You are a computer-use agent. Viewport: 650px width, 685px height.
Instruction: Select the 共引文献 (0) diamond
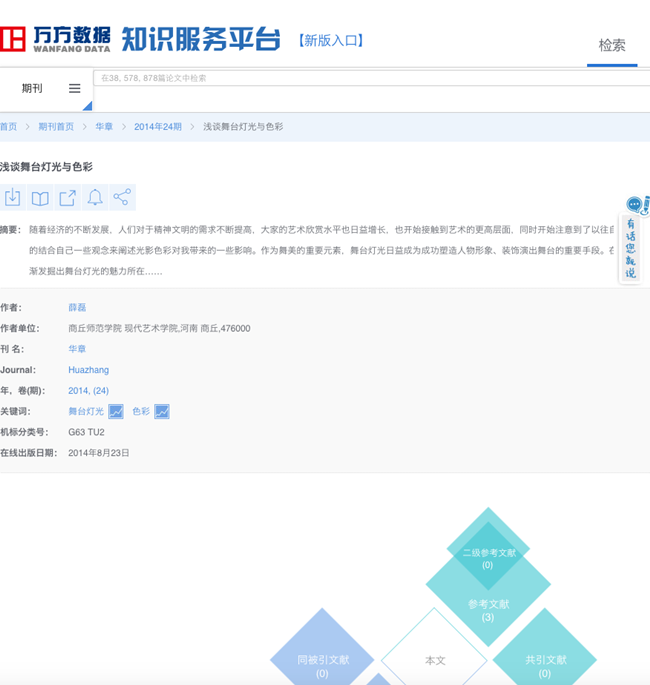pos(545,660)
